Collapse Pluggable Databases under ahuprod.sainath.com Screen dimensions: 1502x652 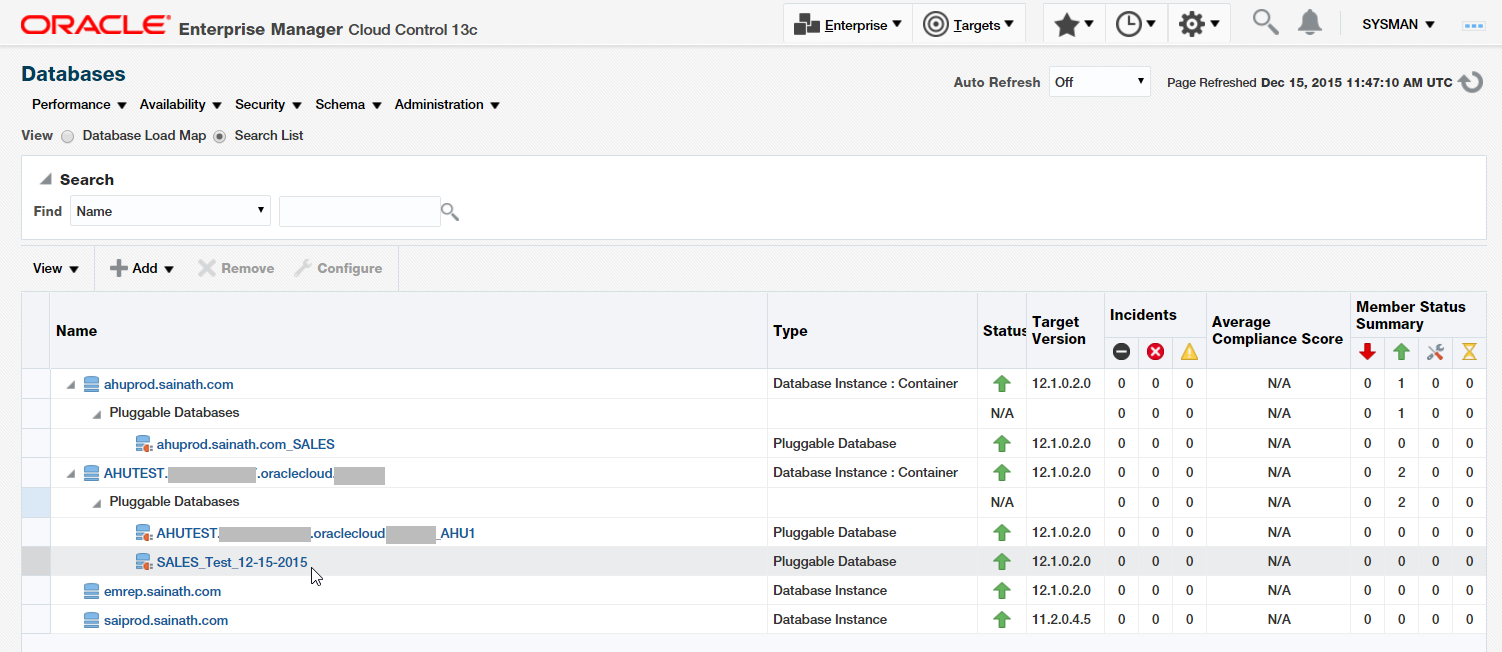point(96,413)
